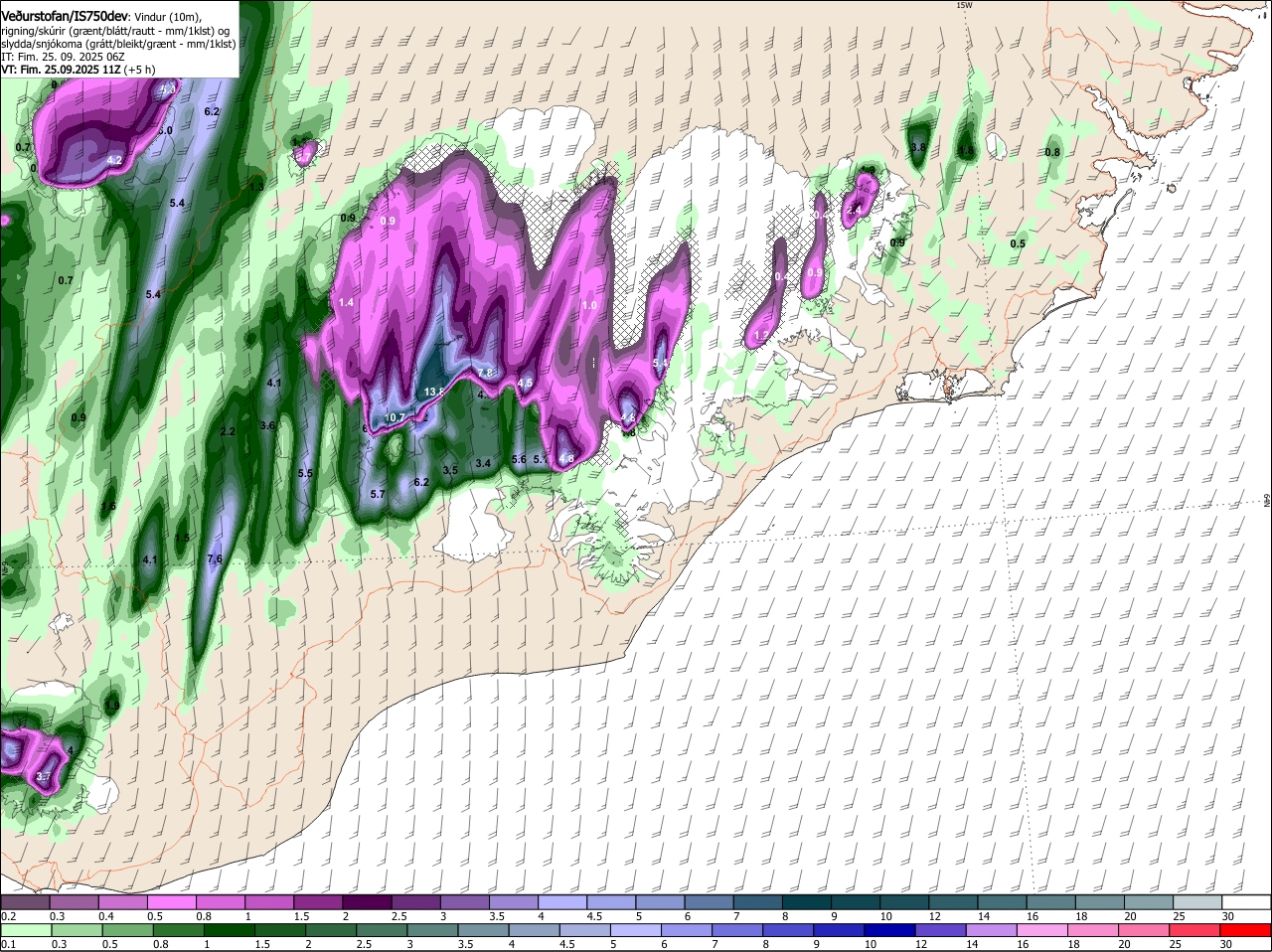Image resolution: width=1272 pixels, height=952 pixels.
Task: Pick the bright pink 0.5 swatch in upper legend row
Action: tap(170, 901)
